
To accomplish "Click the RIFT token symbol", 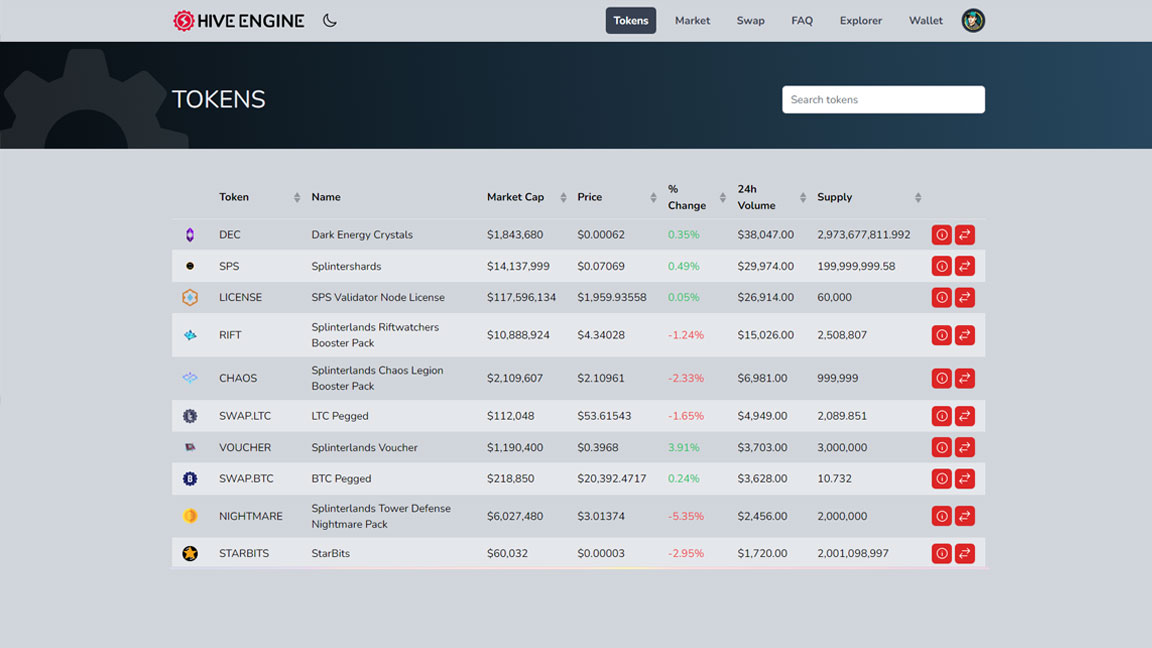I will click(230, 335).
